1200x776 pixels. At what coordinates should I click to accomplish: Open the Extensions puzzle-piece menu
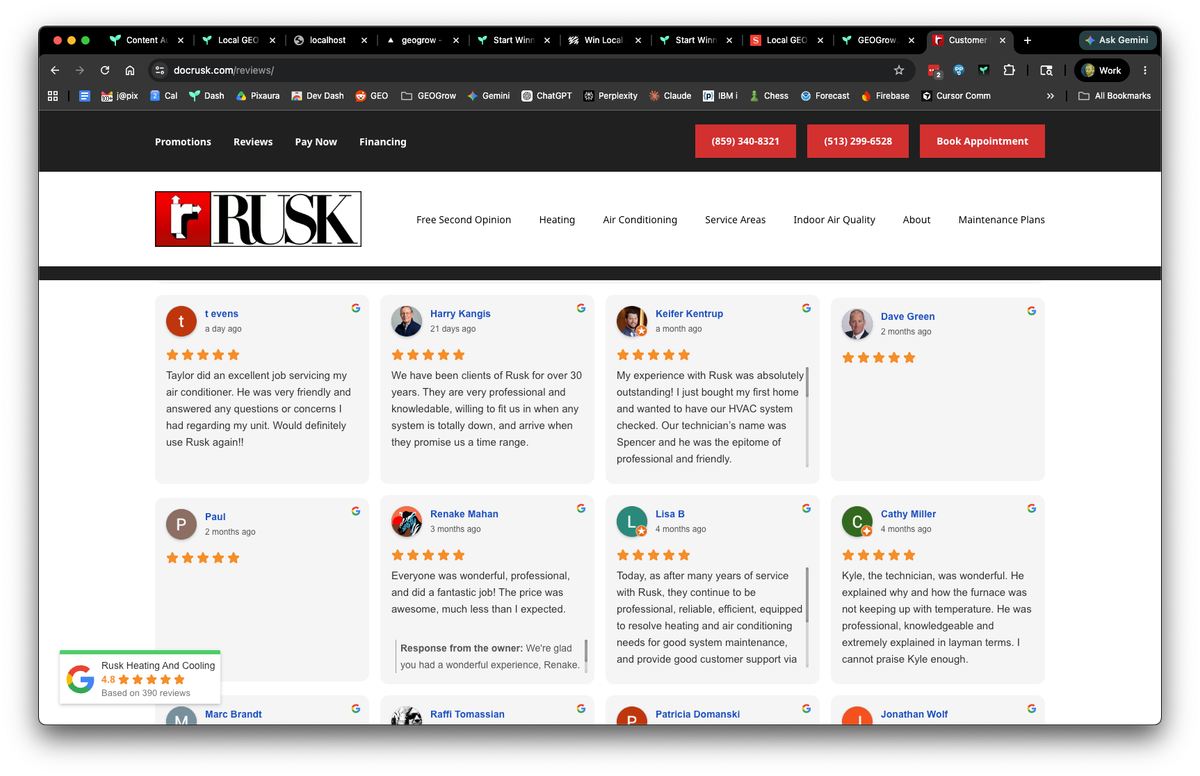(x=1009, y=71)
